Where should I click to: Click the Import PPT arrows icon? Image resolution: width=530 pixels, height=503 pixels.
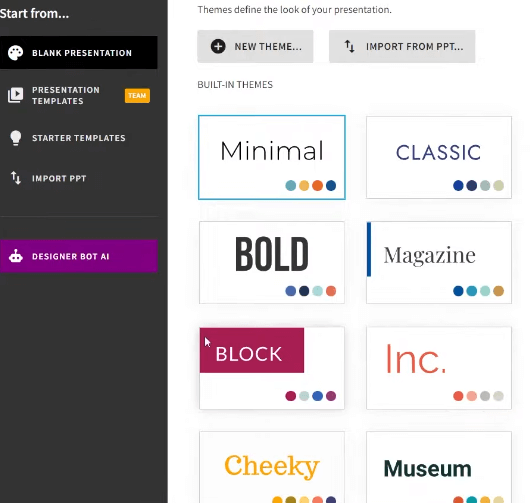coord(16,178)
